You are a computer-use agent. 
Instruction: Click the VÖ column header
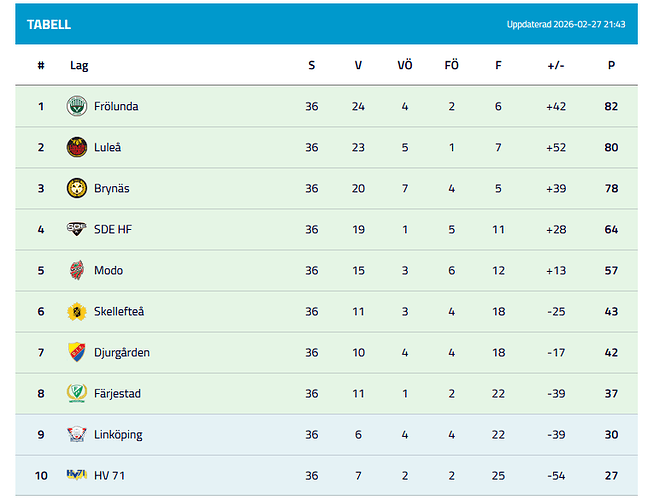tap(405, 65)
